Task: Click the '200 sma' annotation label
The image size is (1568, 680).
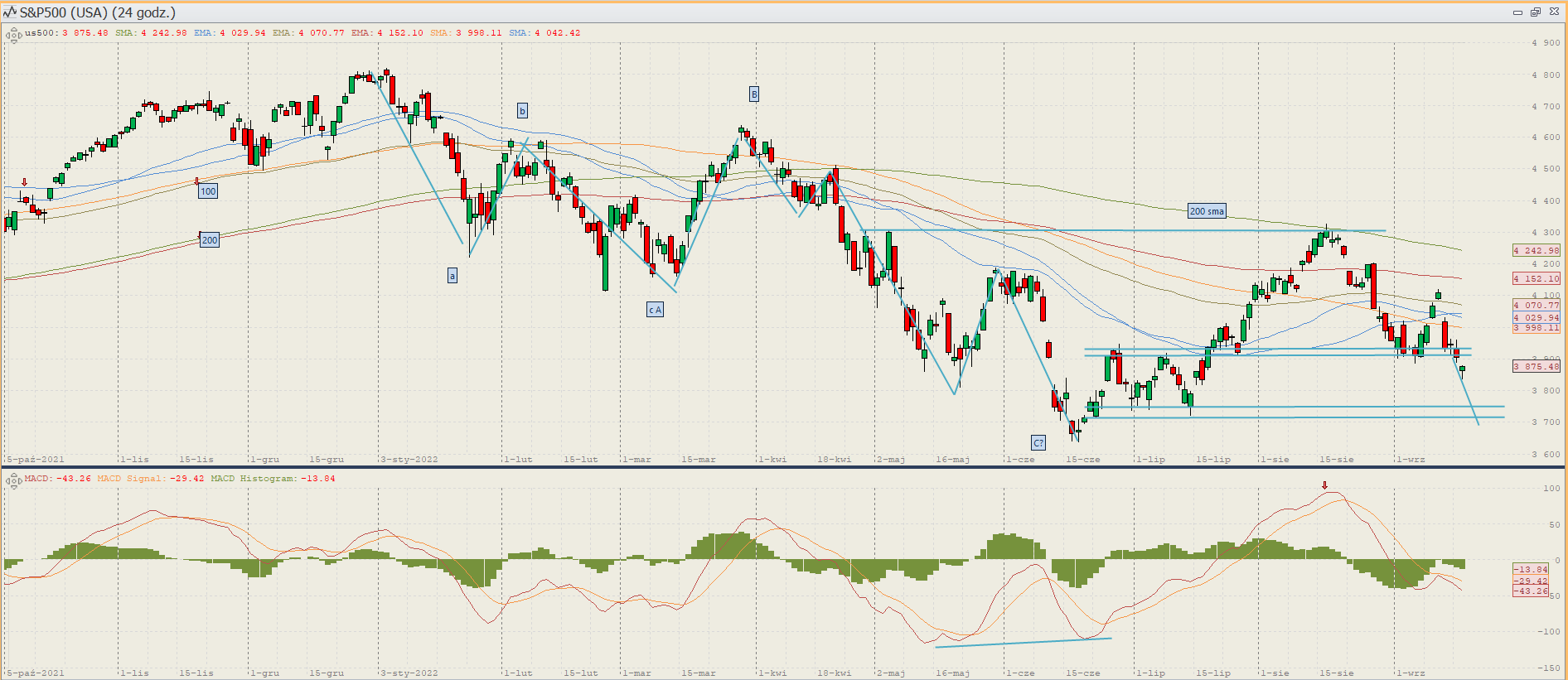Action: click(1206, 211)
